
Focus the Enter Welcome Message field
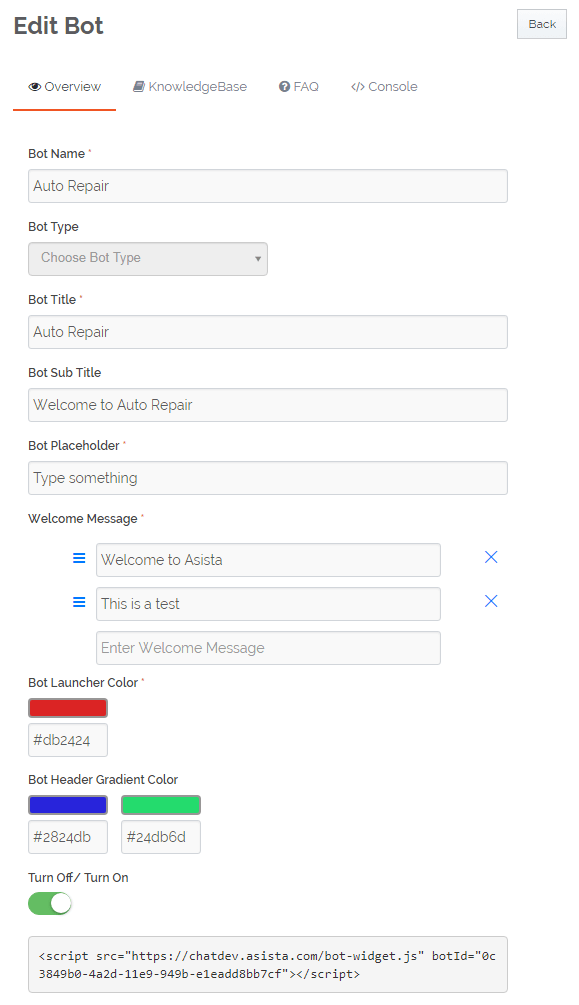click(x=268, y=648)
